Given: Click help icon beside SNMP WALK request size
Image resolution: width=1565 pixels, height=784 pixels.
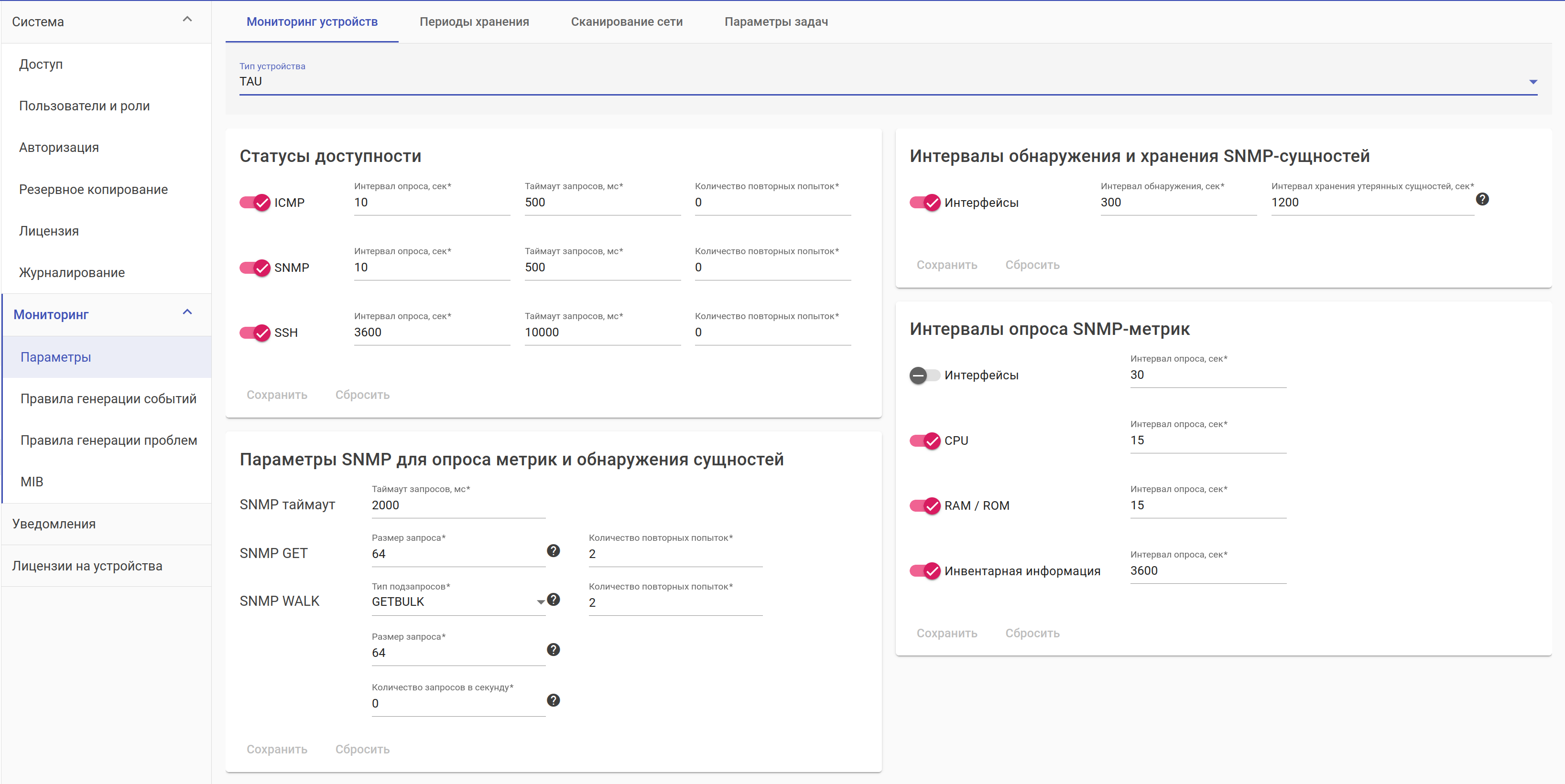Looking at the screenshot, I should point(553,649).
